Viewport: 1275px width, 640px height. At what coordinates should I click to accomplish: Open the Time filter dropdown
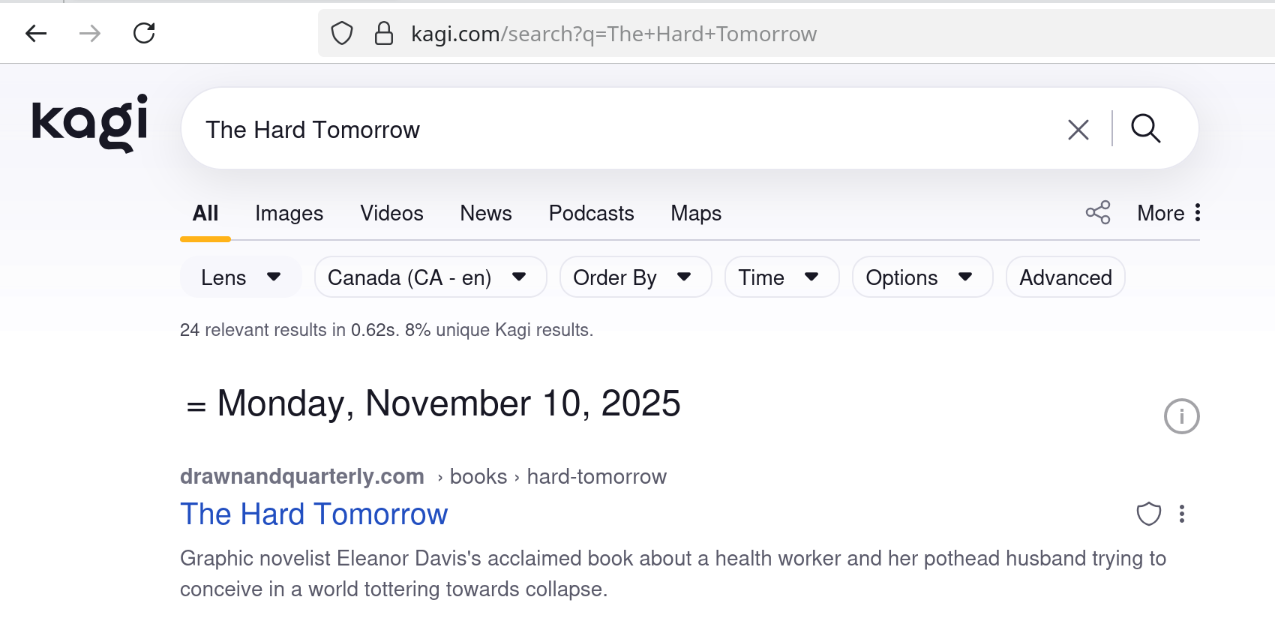tap(779, 278)
